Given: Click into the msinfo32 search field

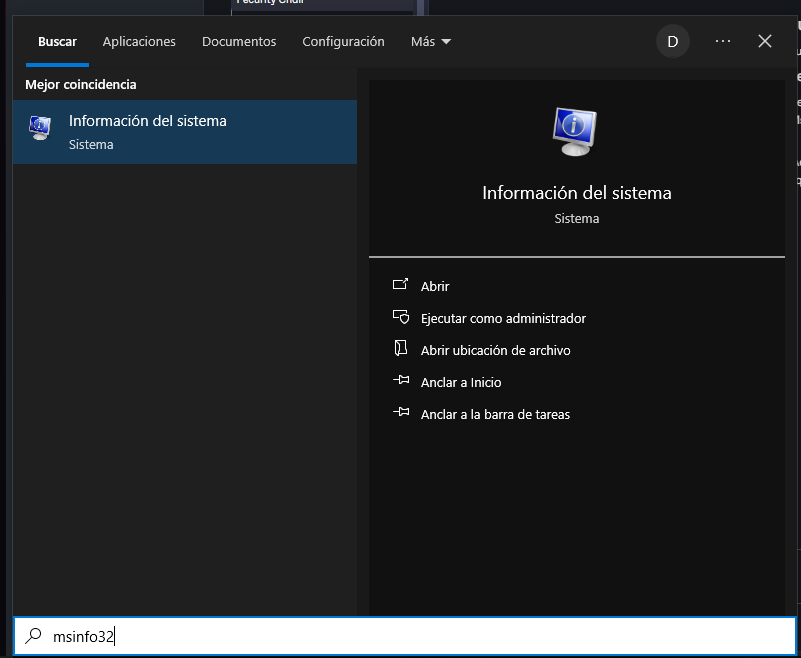Looking at the screenshot, I should click(x=400, y=636).
